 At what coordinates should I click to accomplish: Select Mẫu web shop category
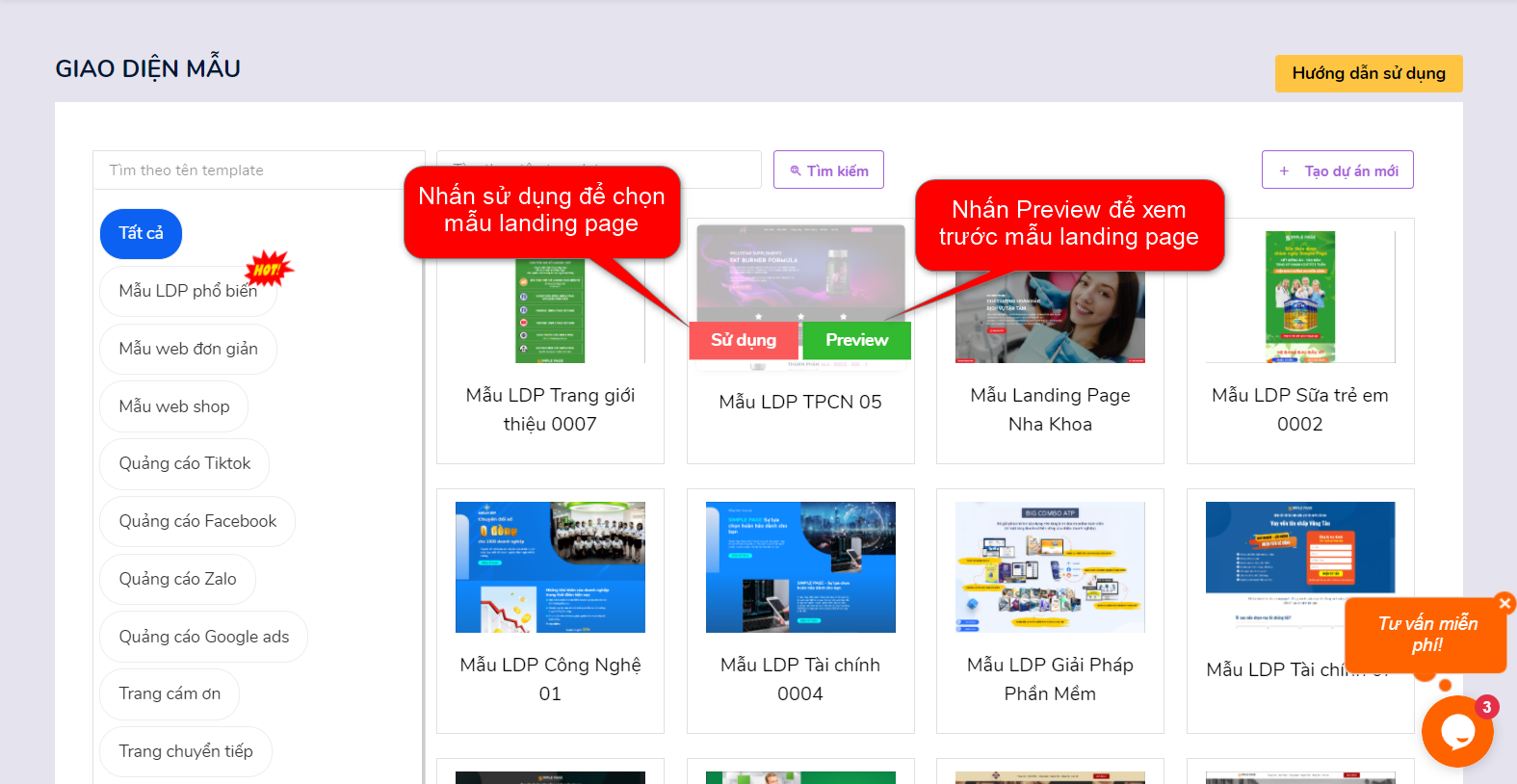[173, 406]
